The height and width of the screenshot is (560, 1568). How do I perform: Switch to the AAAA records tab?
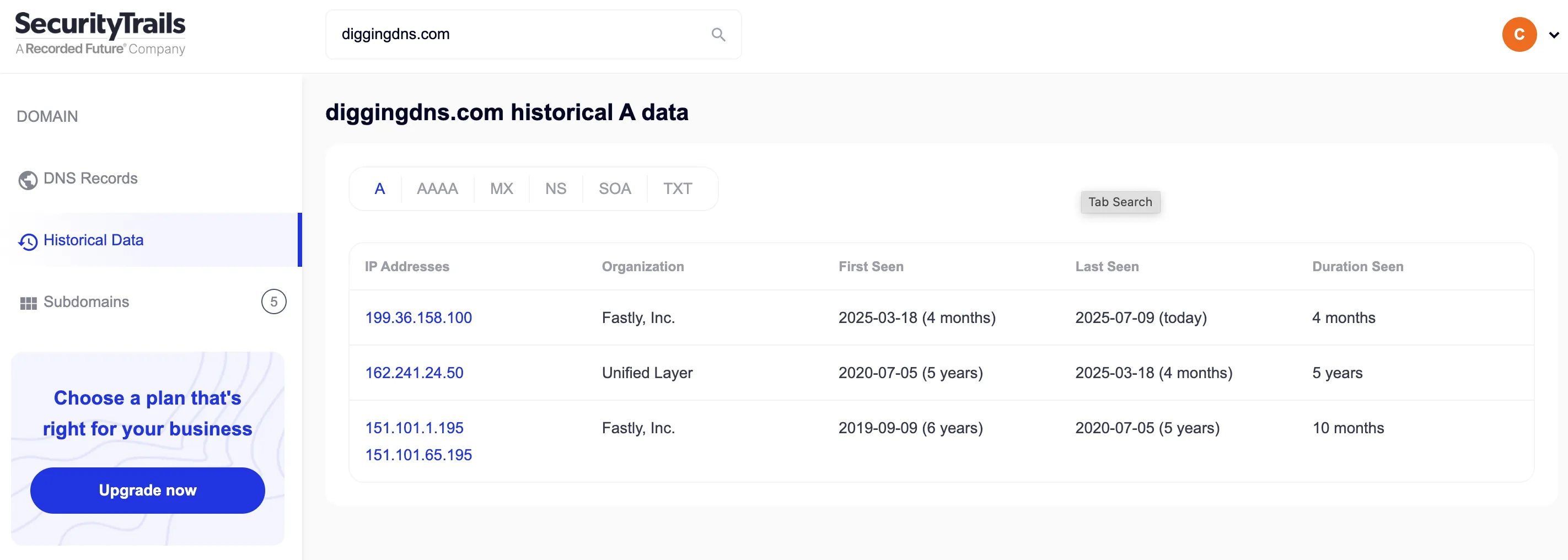pos(437,189)
